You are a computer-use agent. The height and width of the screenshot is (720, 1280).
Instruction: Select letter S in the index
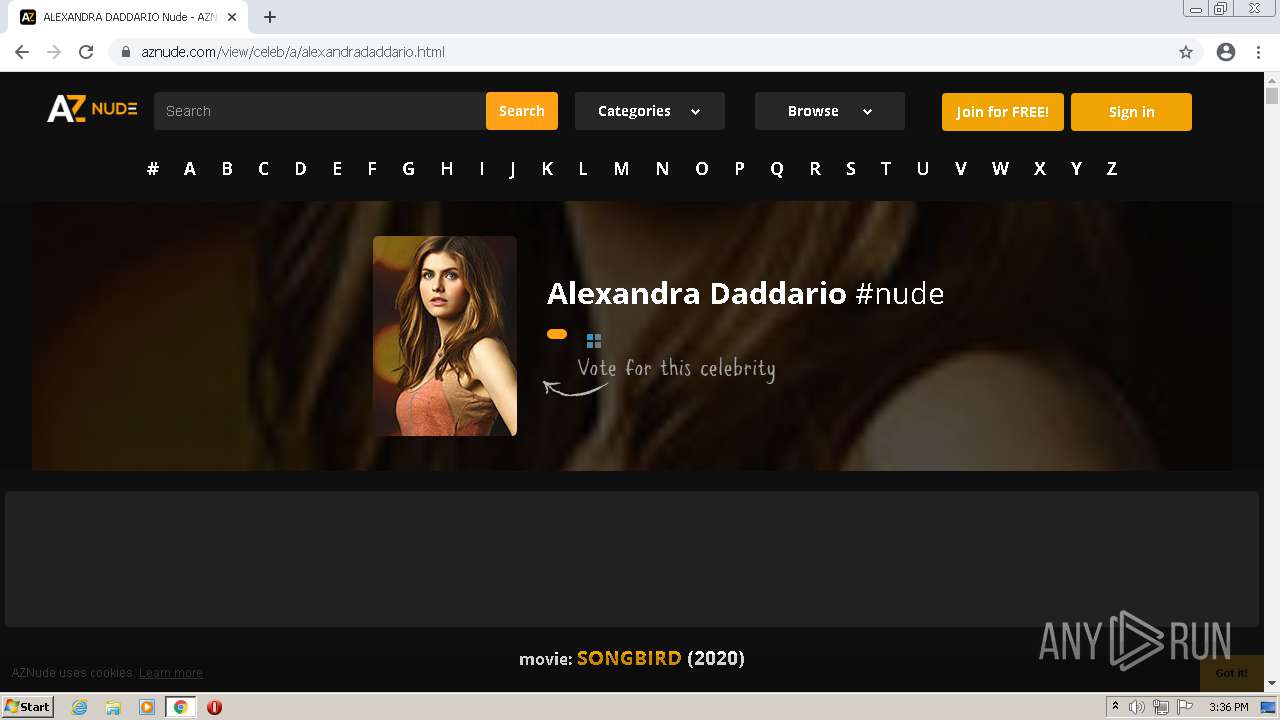click(x=851, y=169)
